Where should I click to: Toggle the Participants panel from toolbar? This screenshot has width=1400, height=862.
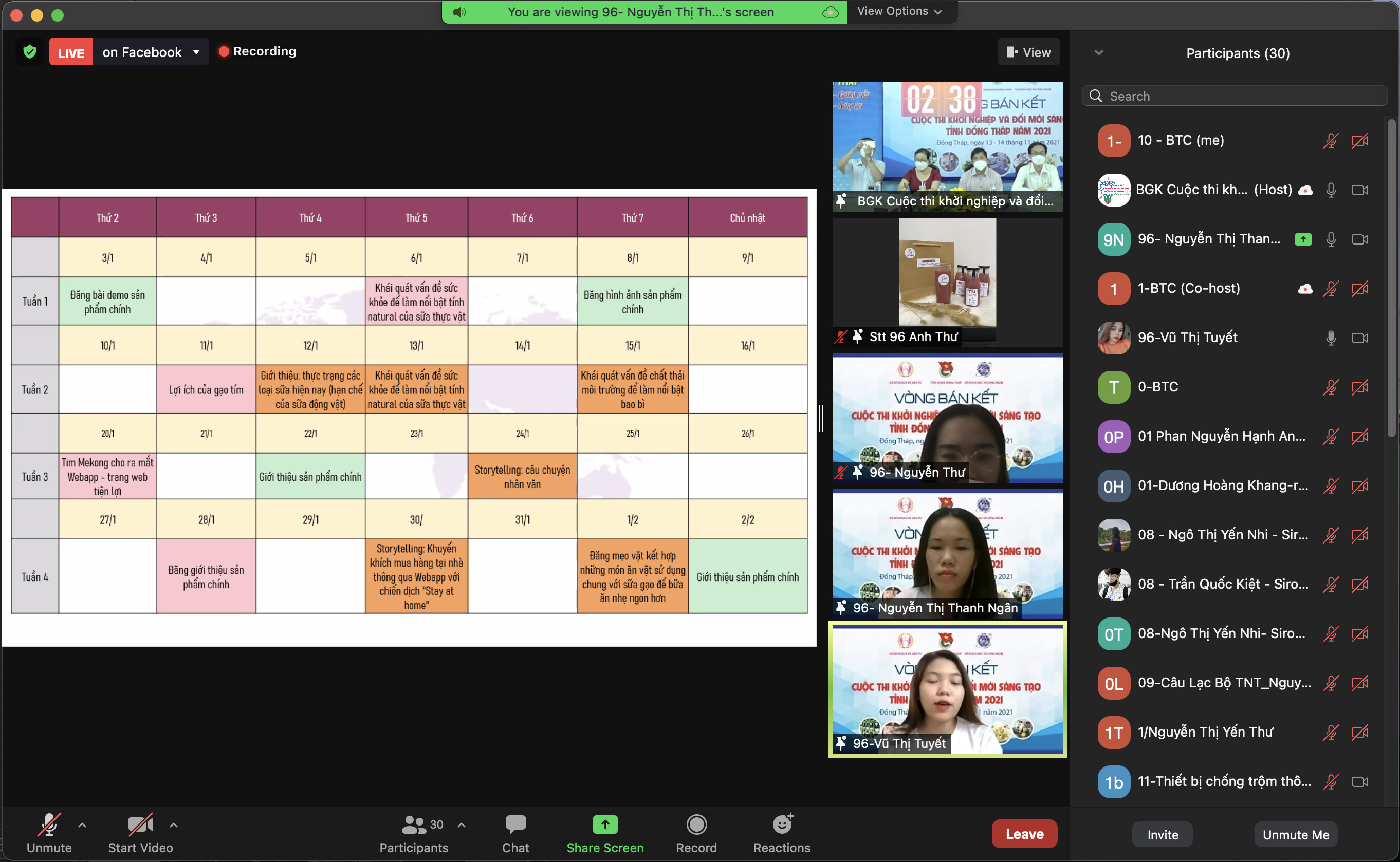(x=414, y=833)
